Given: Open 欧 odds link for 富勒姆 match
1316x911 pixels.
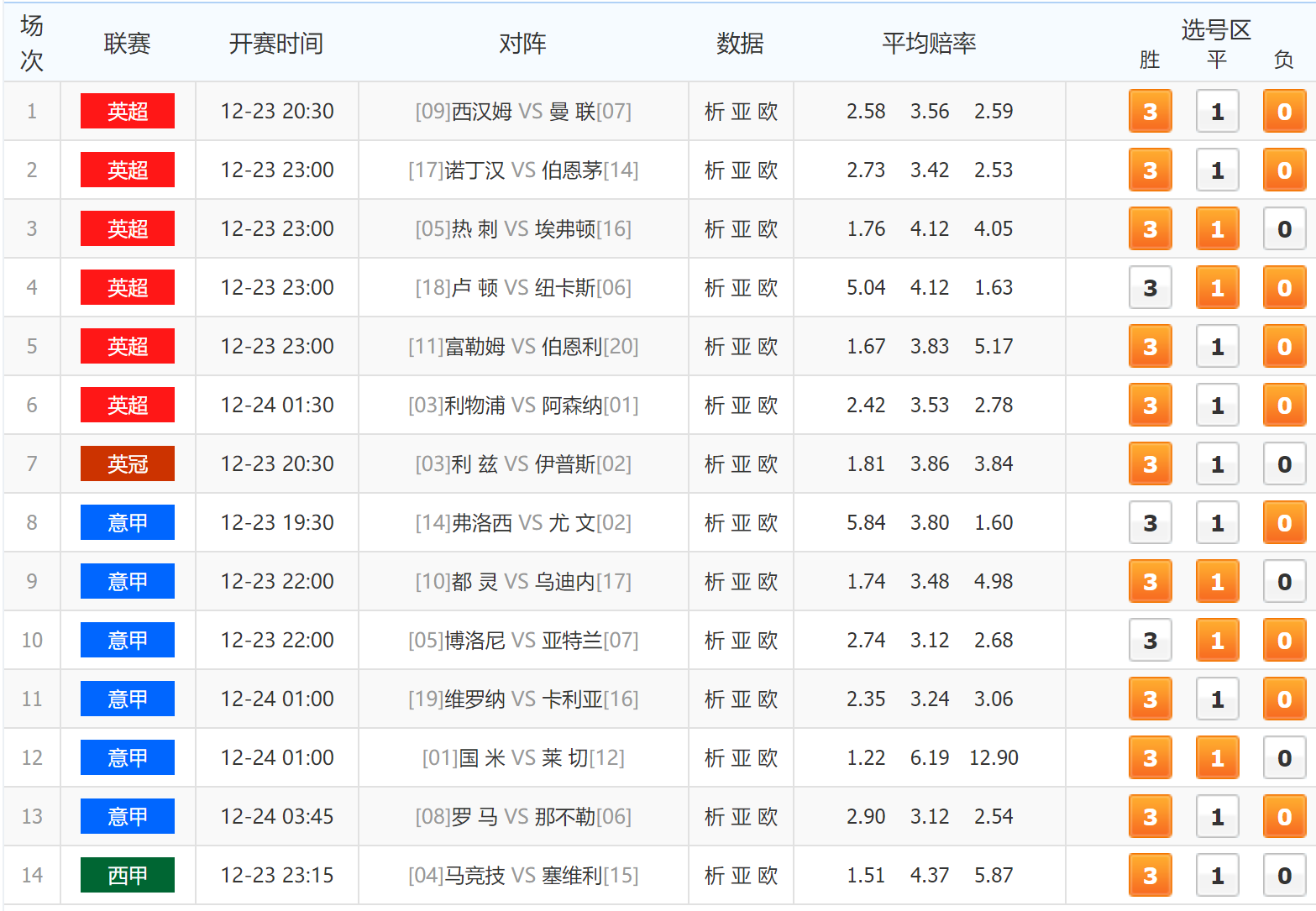Looking at the screenshot, I should pos(768,347).
